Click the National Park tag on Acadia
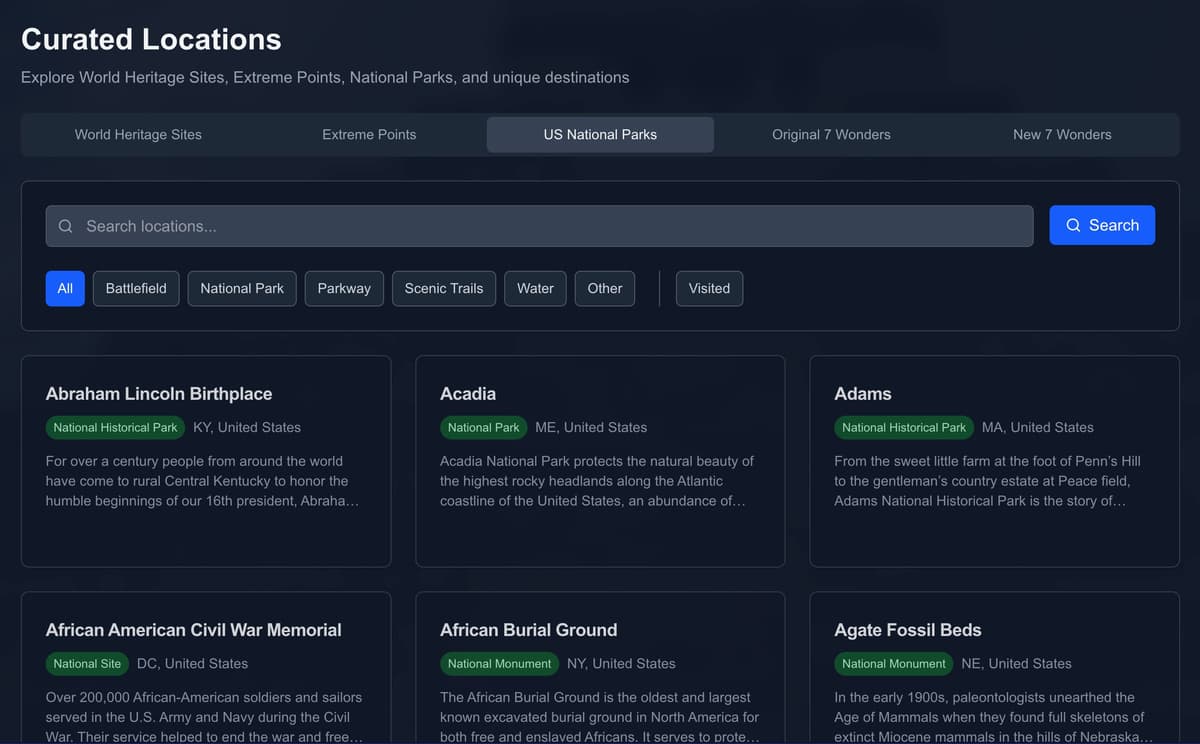 [483, 427]
